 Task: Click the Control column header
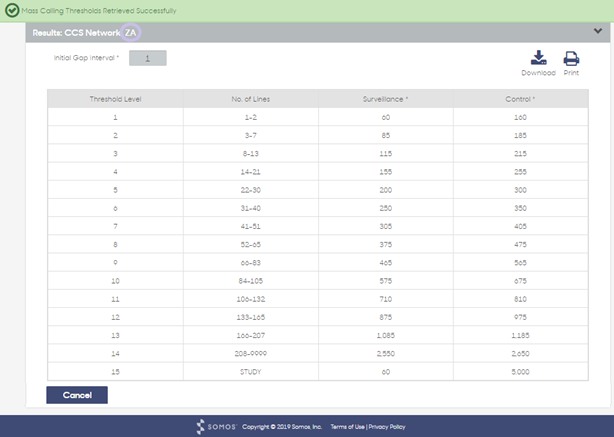click(x=520, y=99)
